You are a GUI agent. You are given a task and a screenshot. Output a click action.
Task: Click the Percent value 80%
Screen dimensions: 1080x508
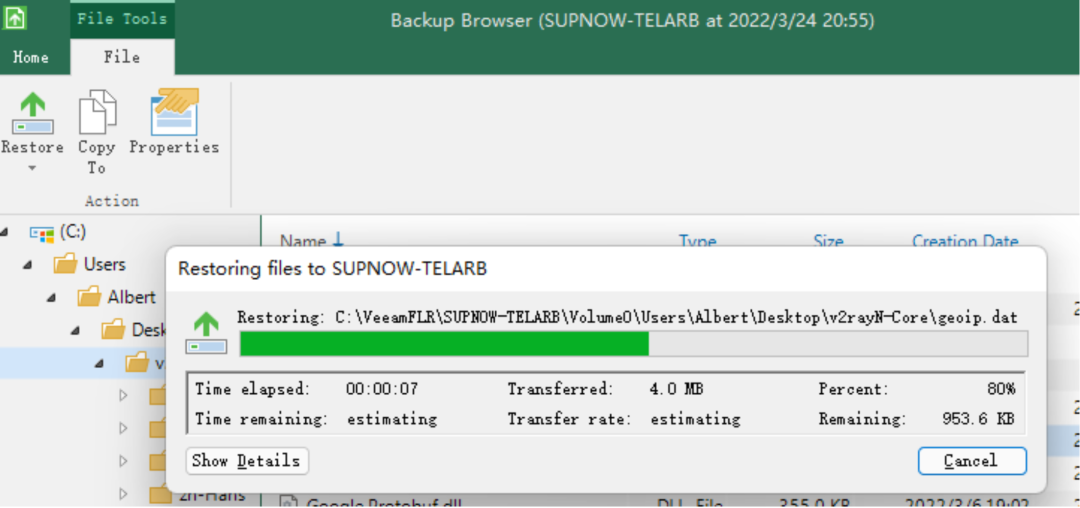(1001, 389)
